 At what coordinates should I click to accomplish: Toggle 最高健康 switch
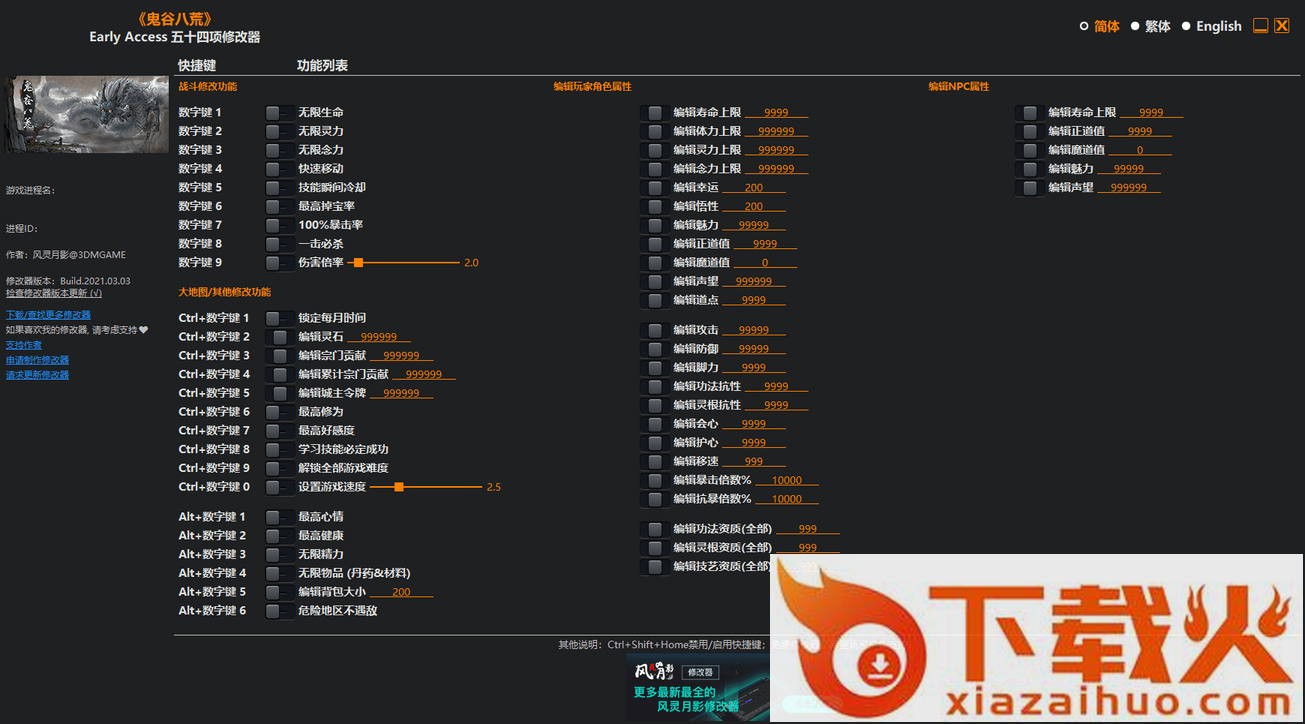pos(280,536)
